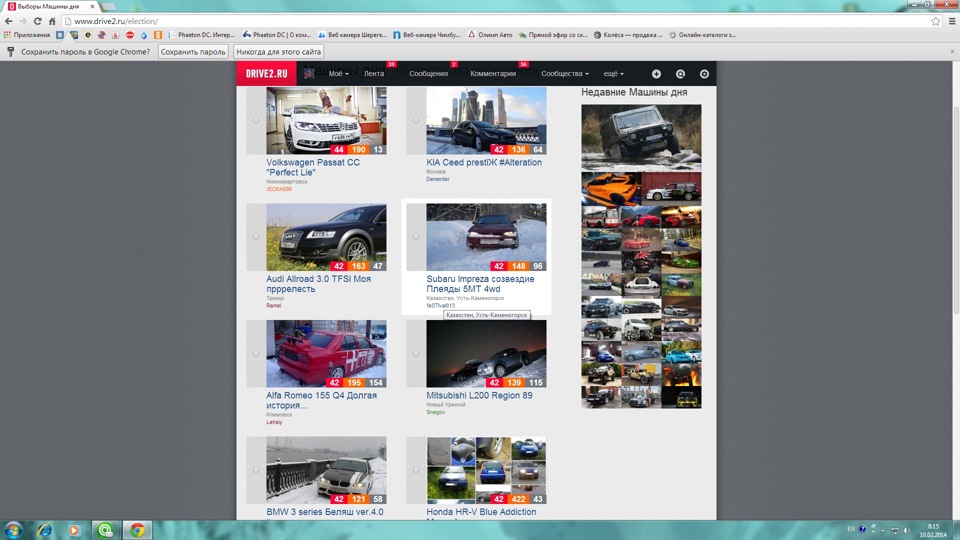960x540 pixels.
Task: Expand the "Сообщества" dropdown
Action: pyautogui.click(x=565, y=74)
